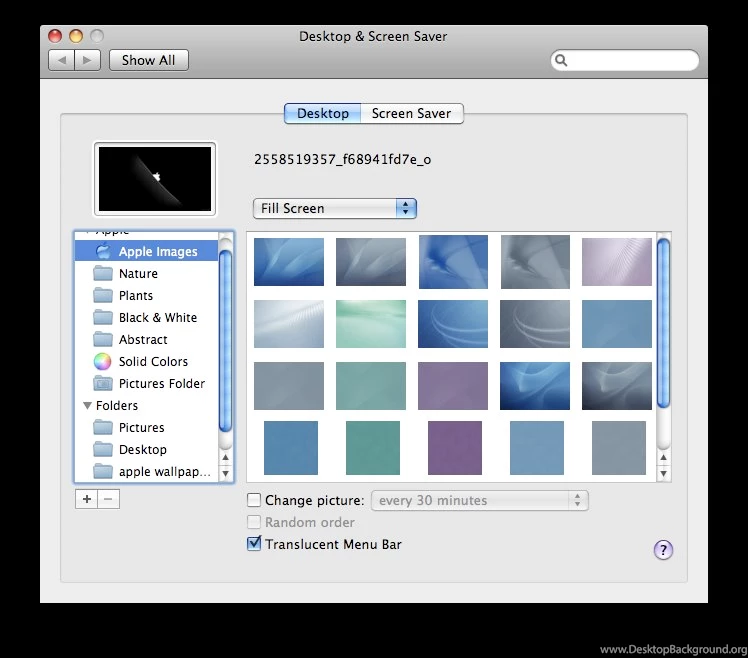This screenshot has height=658, width=748.
Task: Add a folder with the plus button
Action: click(86, 499)
